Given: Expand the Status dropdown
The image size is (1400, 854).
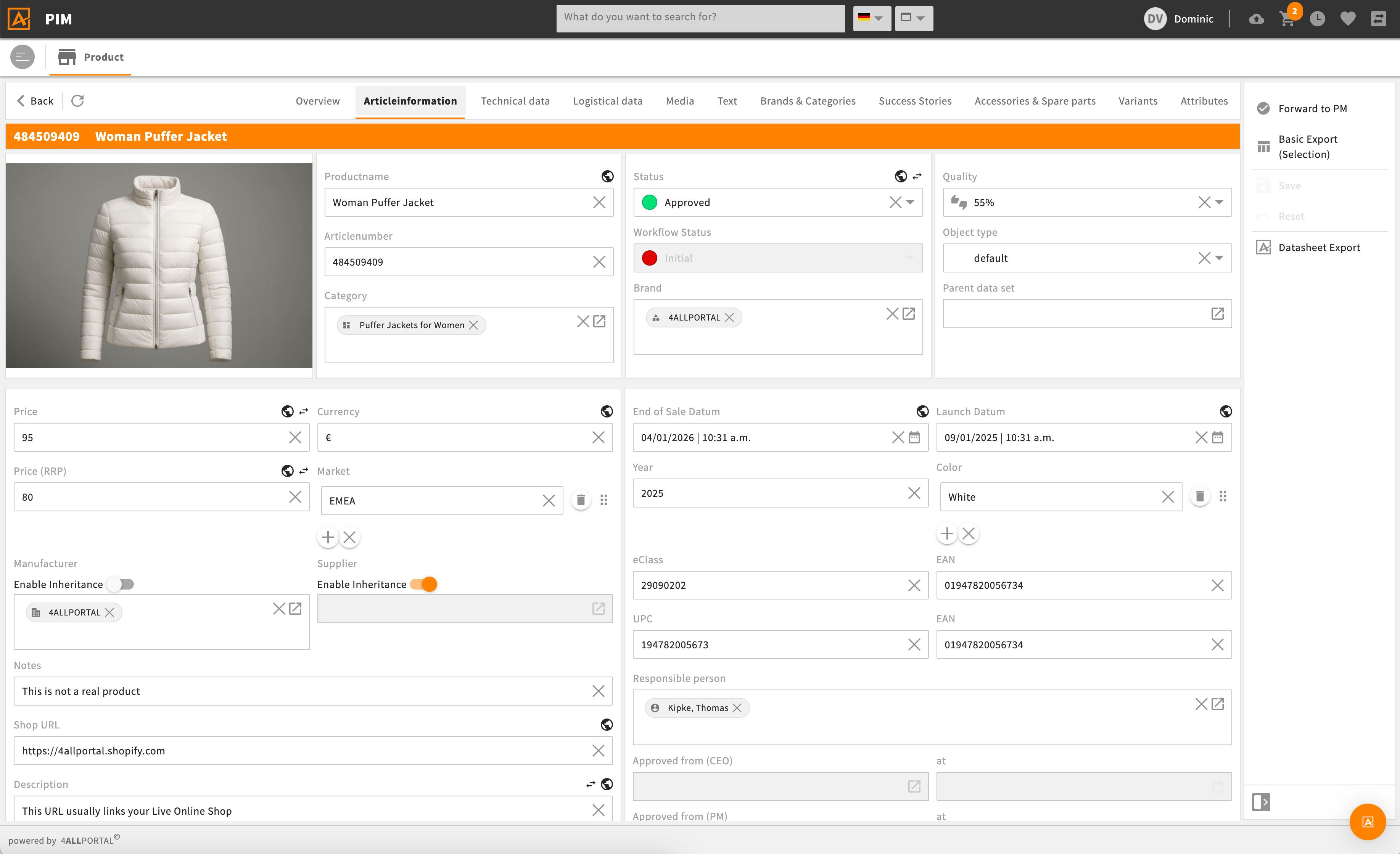Looking at the screenshot, I should pos(910,202).
